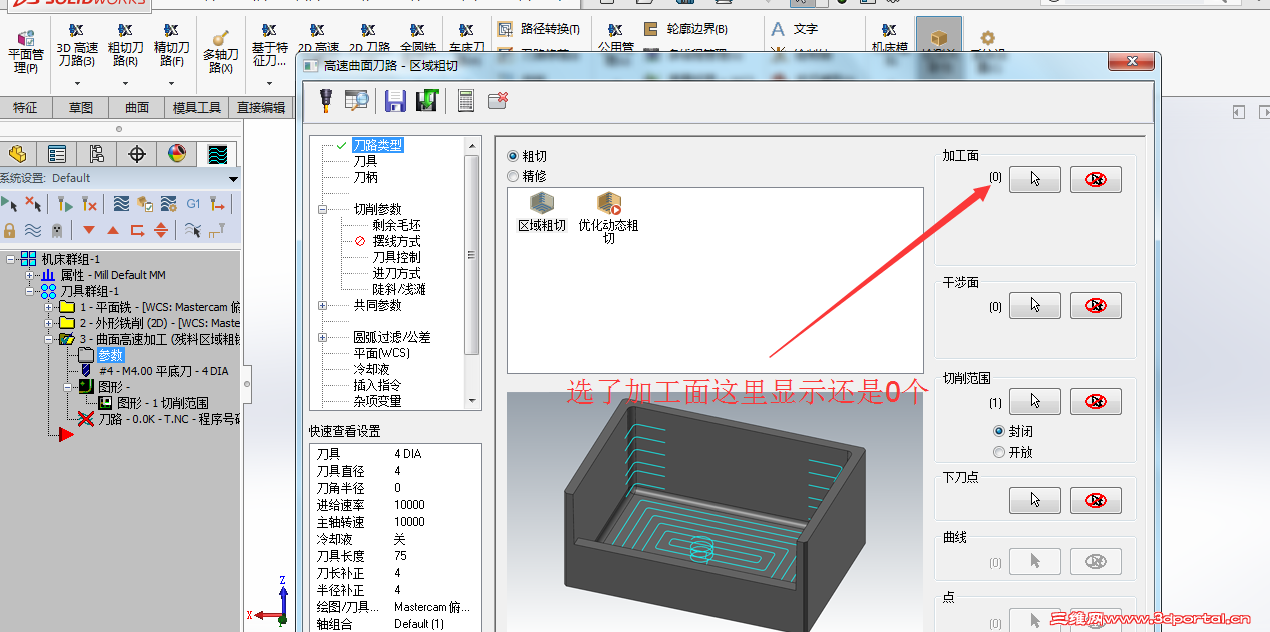Expand the 圆弧过滤/公差 tree node
The height and width of the screenshot is (632, 1270).
point(323,337)
